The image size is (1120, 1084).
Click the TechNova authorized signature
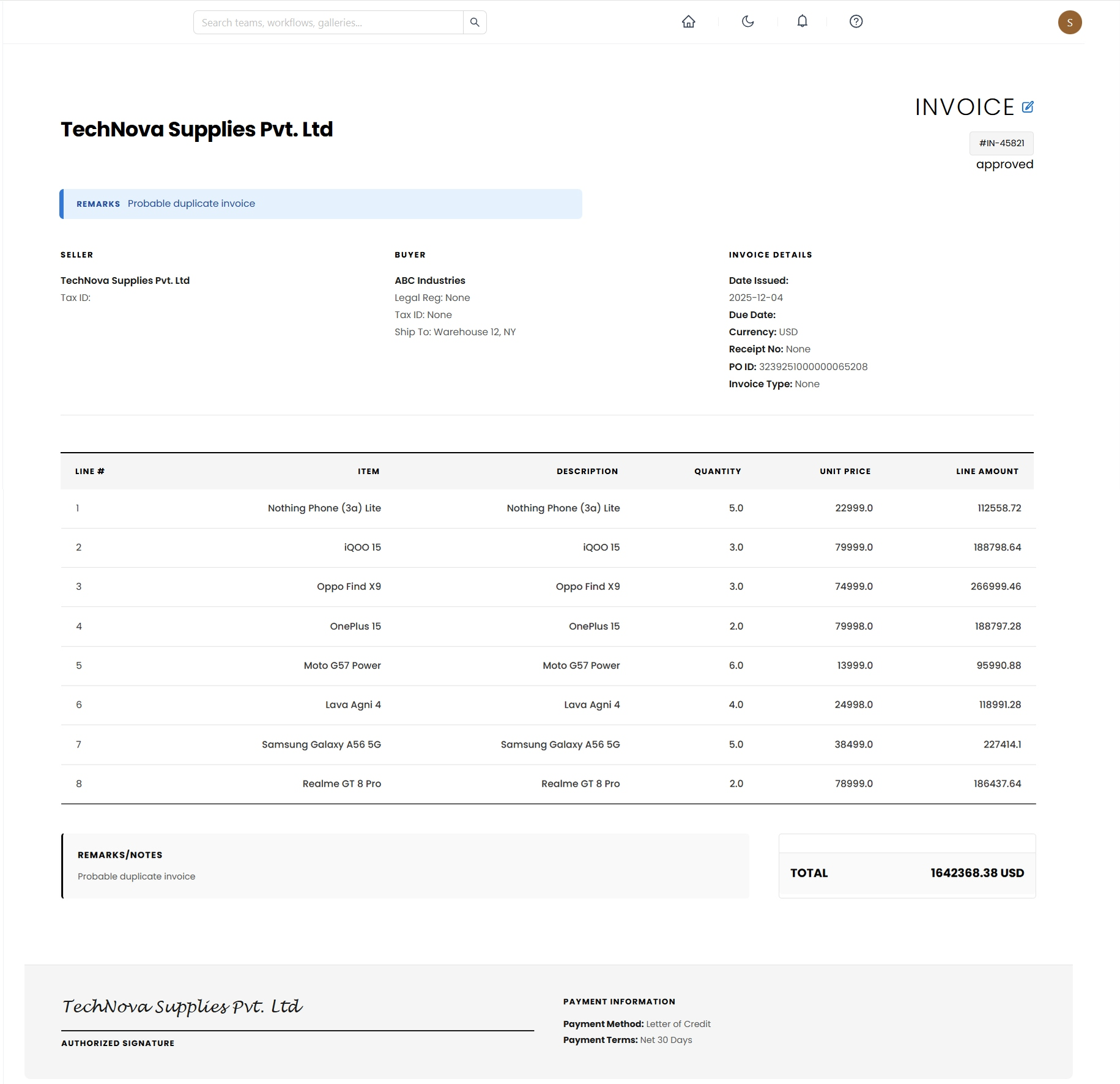(x=182, y=1007)
